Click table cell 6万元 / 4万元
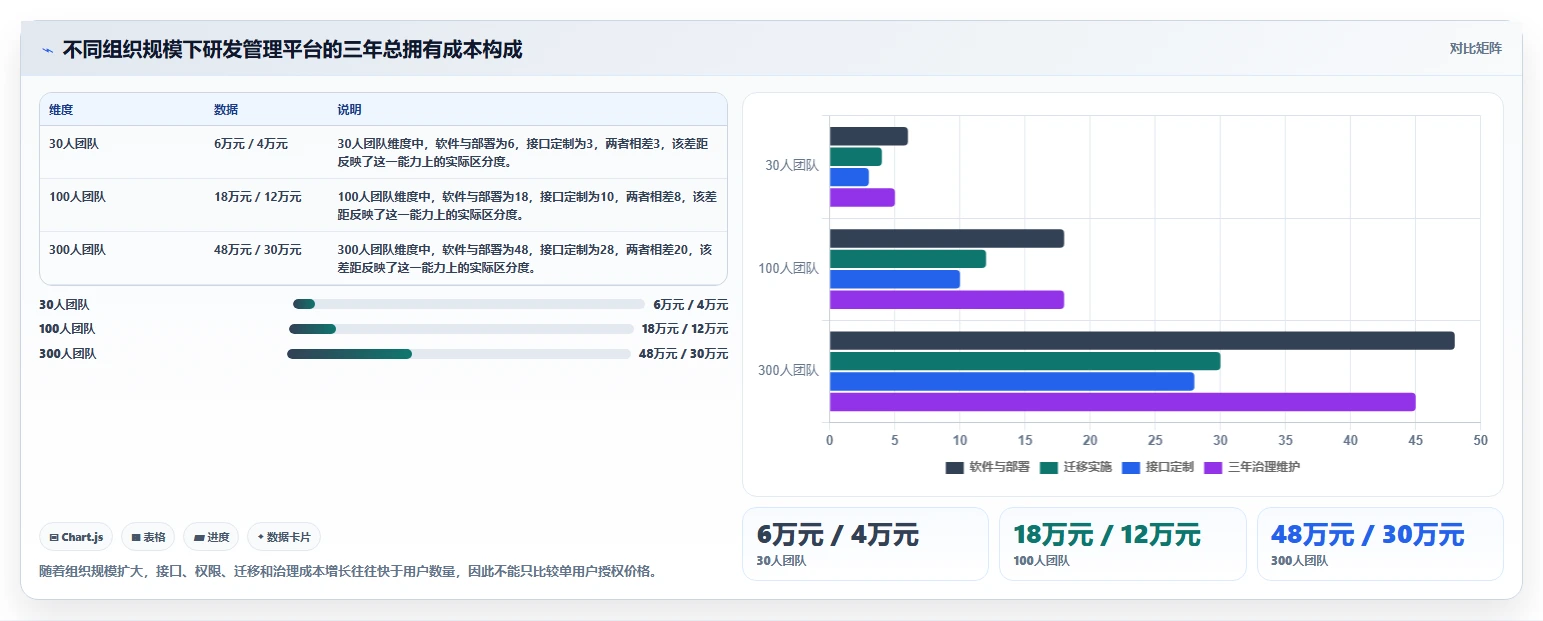1543x621 pixels. pos(251,144)
